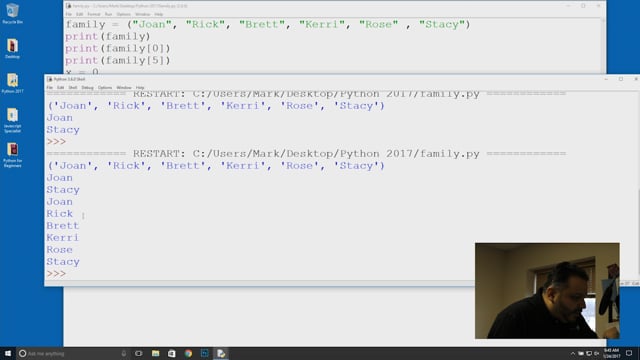Select the Javascript Specialist desktop icon

pos(12,120)
